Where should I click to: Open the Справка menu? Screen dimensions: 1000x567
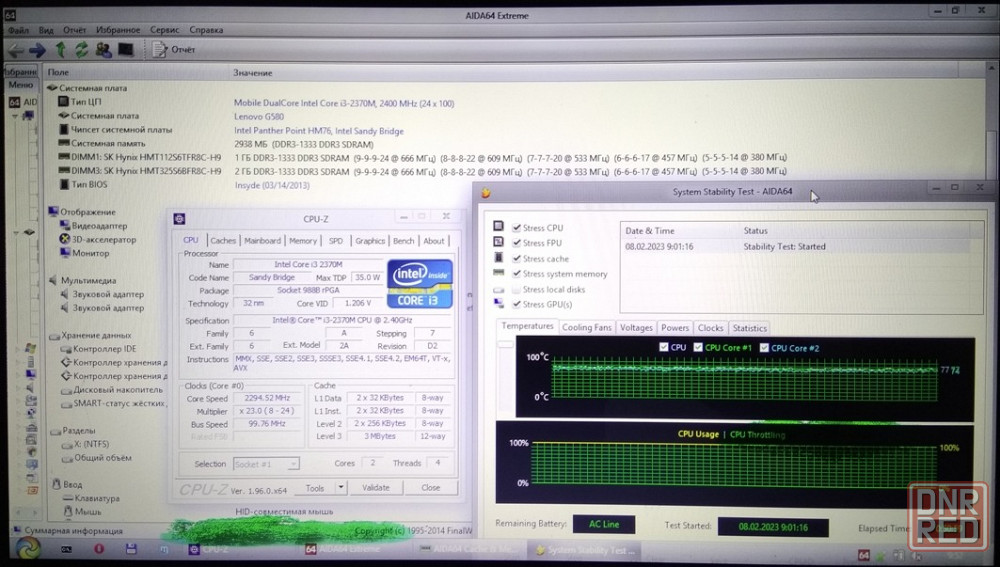point(206,30)
